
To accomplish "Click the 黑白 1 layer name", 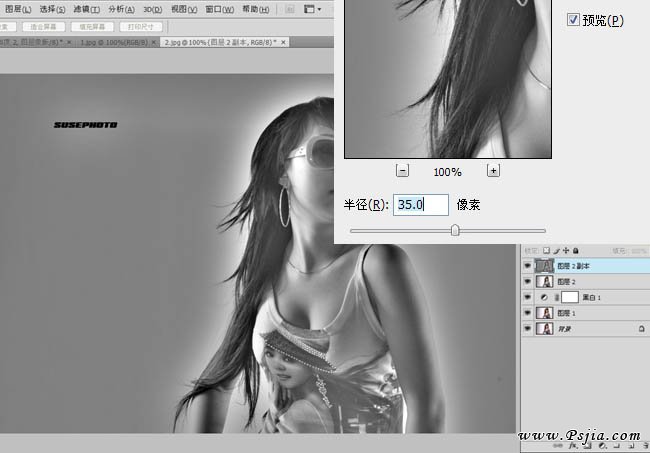I will point(592,297).
